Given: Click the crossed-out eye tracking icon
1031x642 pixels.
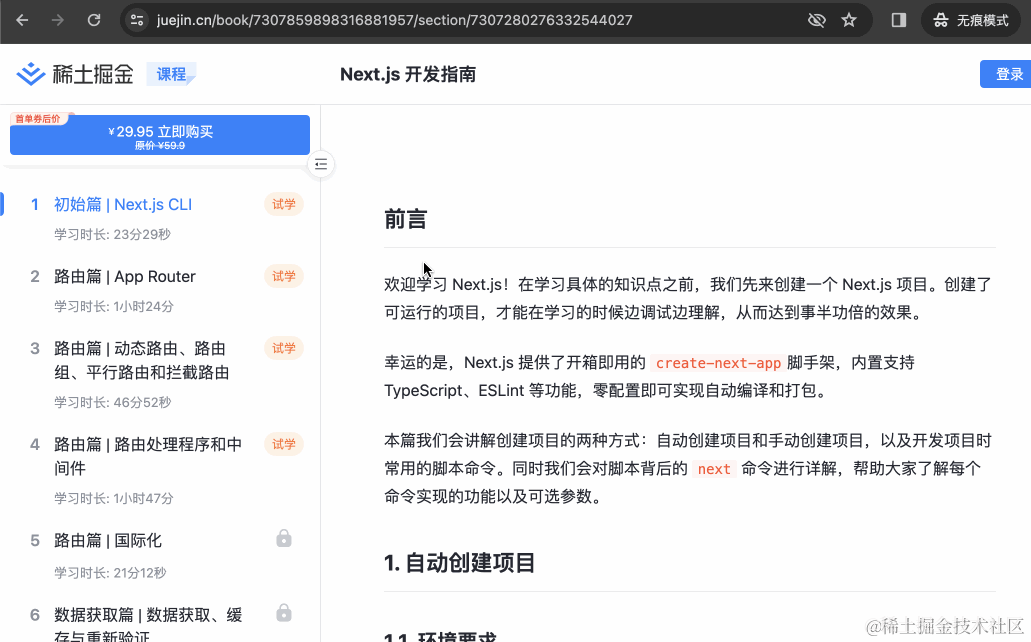Looking at the screenshot, I should pos(816,20).
